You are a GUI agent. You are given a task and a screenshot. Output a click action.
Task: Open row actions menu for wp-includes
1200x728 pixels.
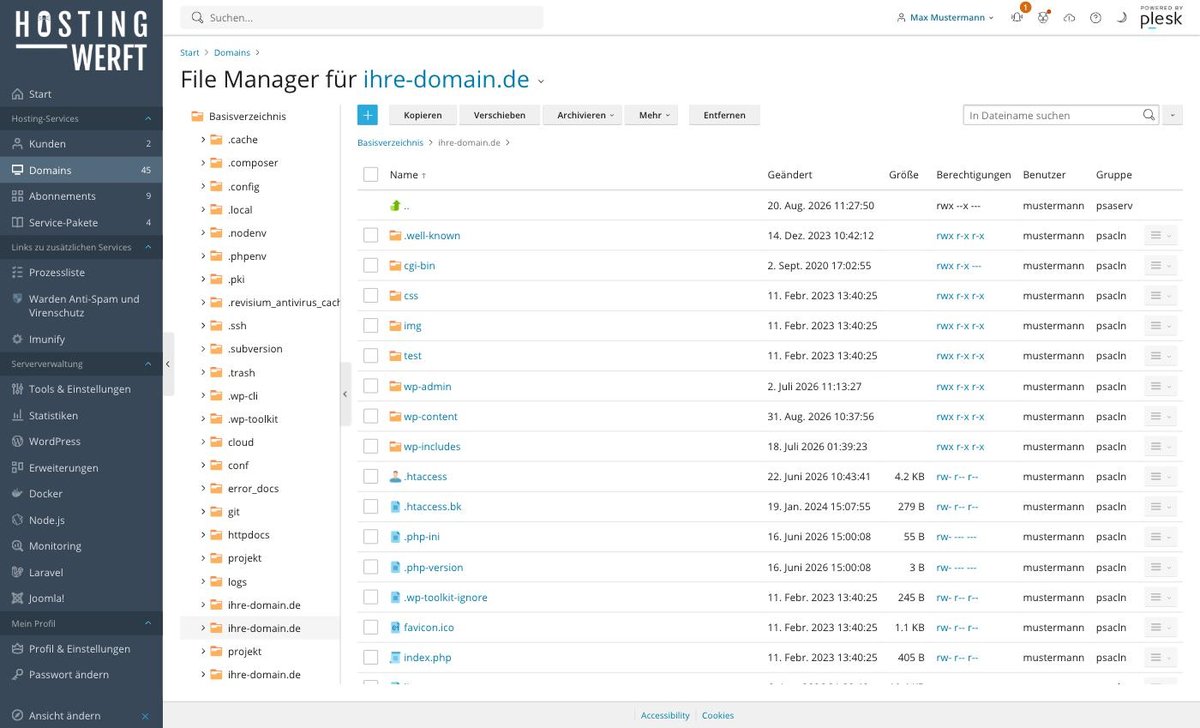1160,446
